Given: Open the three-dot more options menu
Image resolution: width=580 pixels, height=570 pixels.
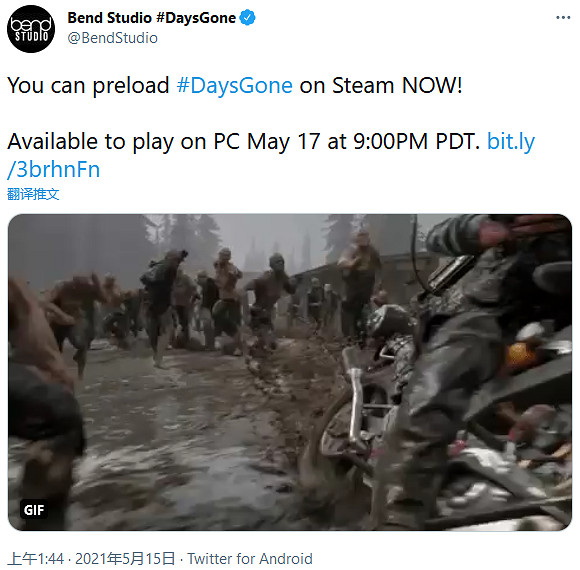Looking at the screenshot, I should coord(563,17).
